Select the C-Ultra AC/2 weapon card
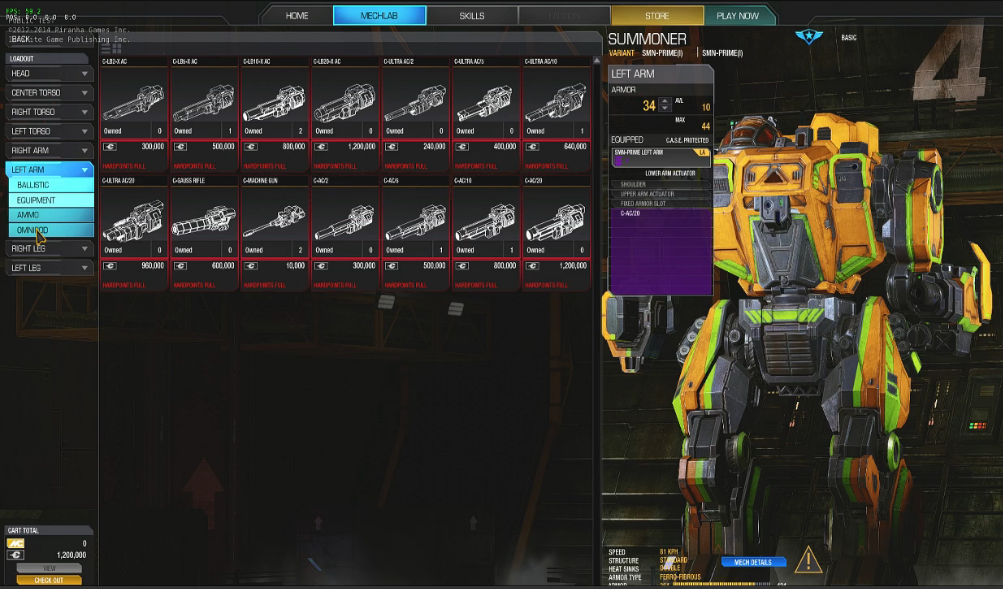This screenshot has height=589, width=1003. [415, 114]
